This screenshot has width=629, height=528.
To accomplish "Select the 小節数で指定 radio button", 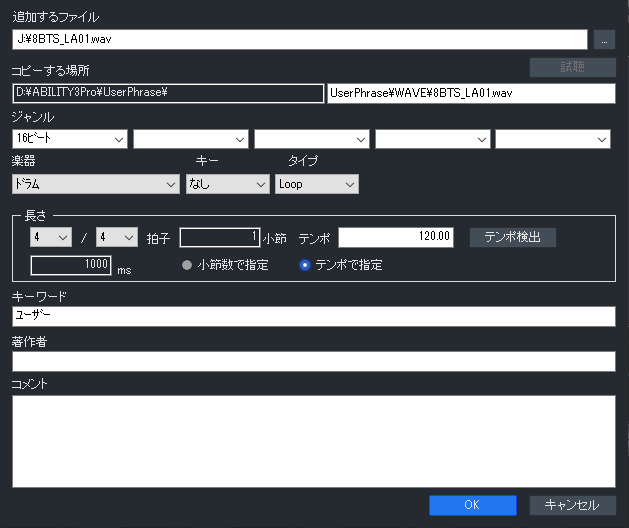I will [187, 265].
